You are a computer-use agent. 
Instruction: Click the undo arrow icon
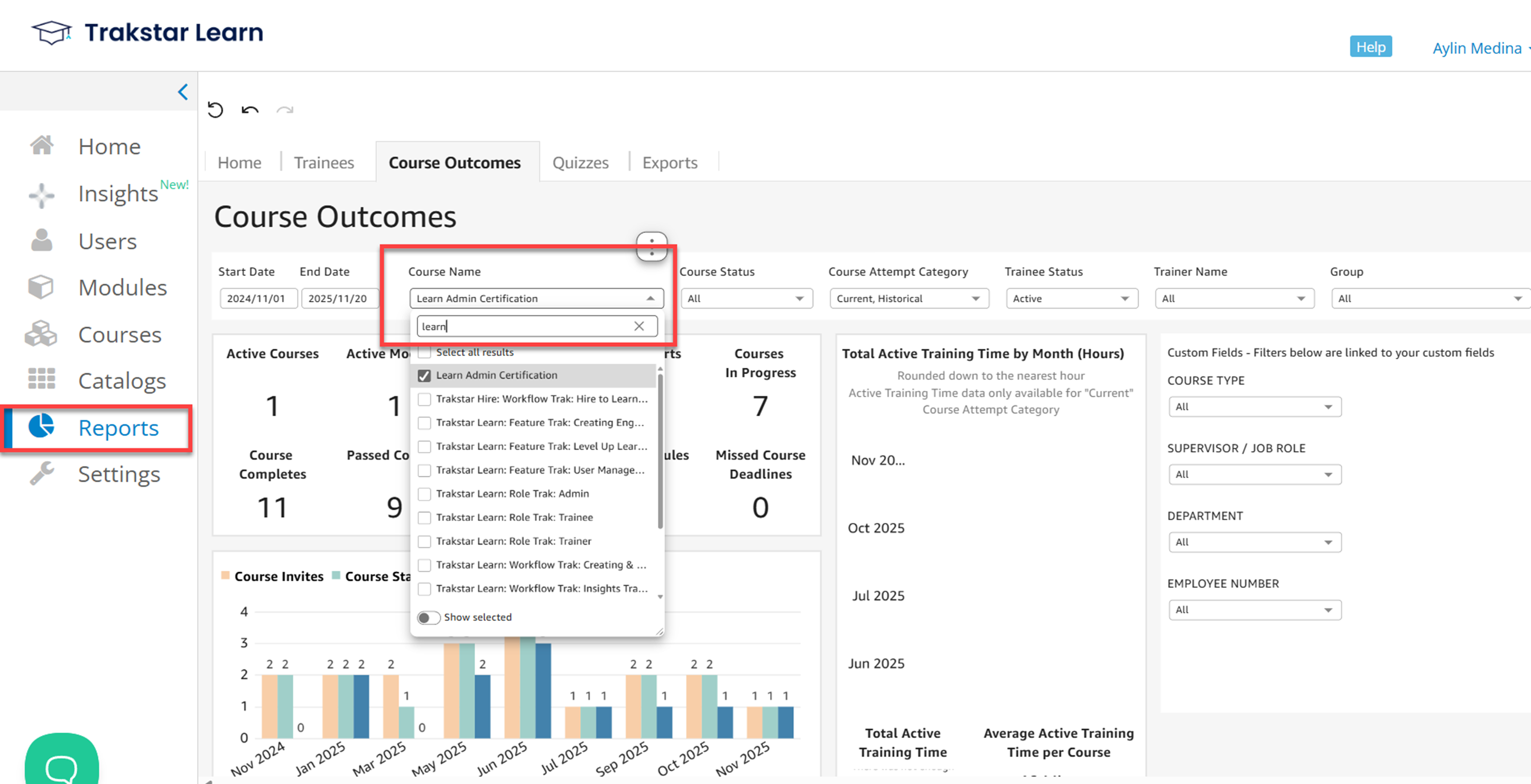[250, 110]
